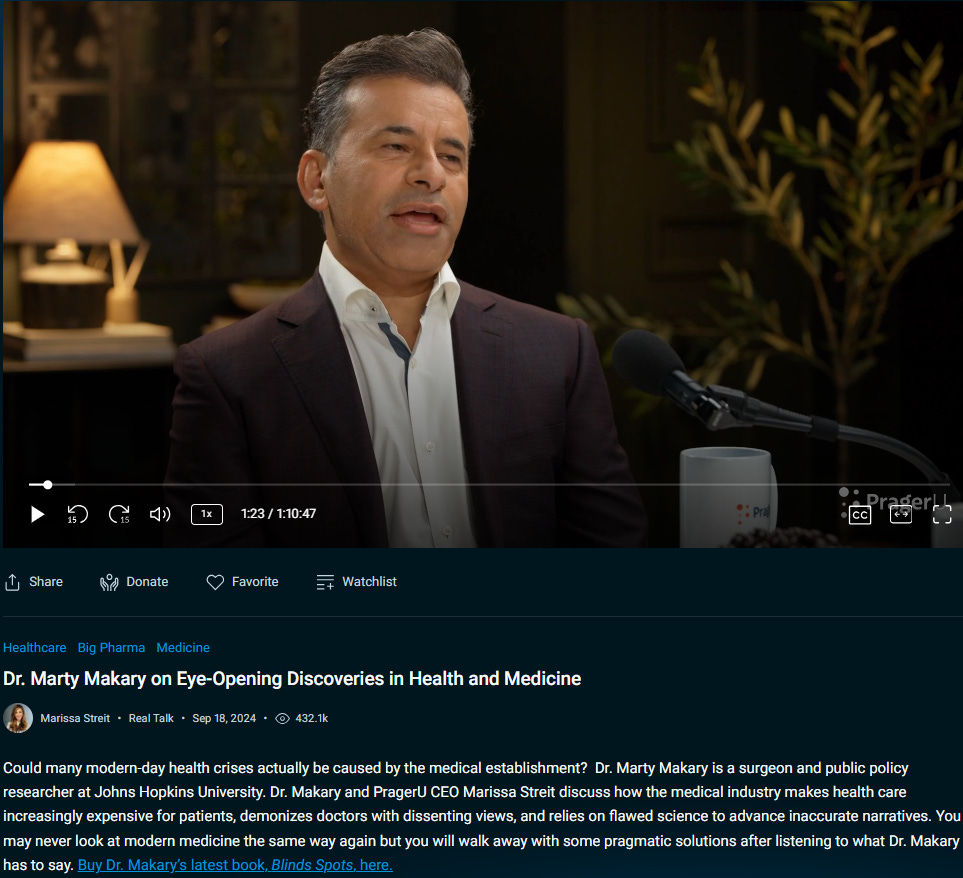Image resolution: width=963 pixels, height=878 pixels.
Task: Open Marissa Streit's presenter name
Action: tap(75, 718)
